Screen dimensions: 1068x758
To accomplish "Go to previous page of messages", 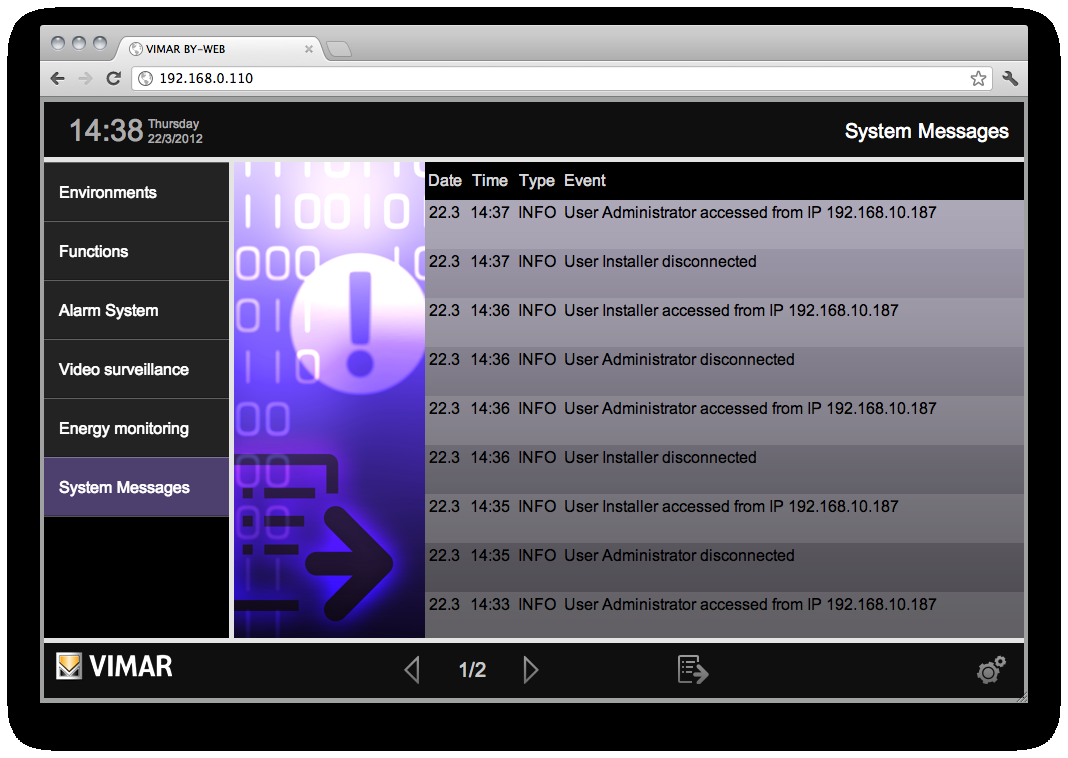I will (x=411, y=670).
